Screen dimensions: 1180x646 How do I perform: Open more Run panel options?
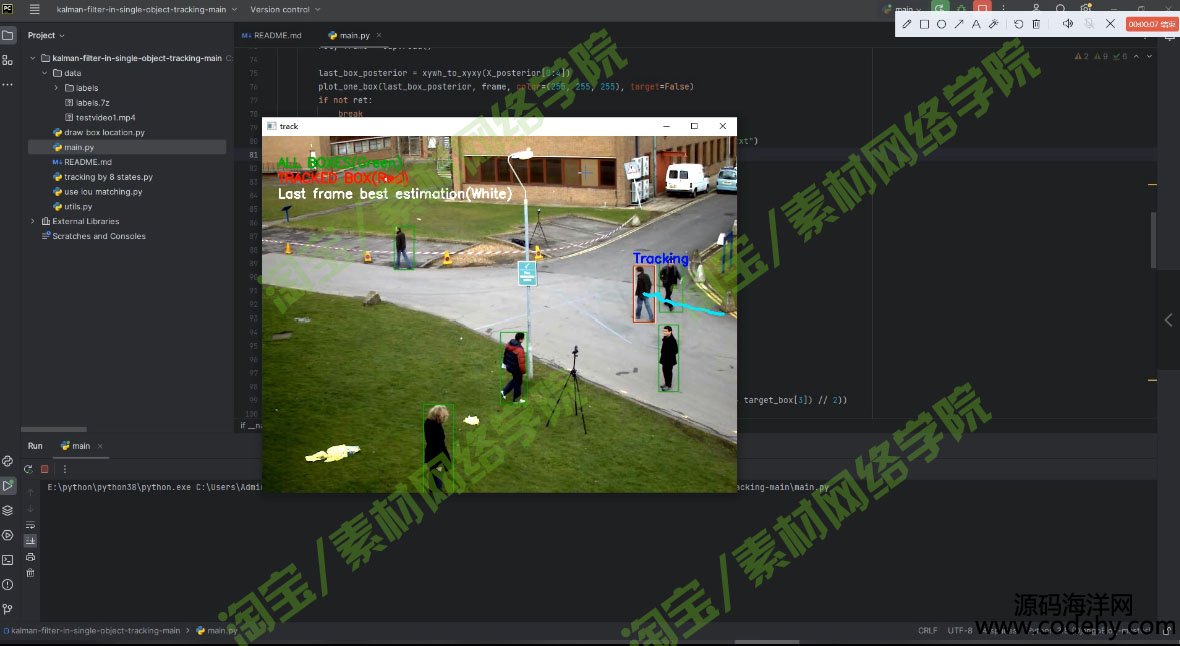pyautogui.click(x=65, y=468)
